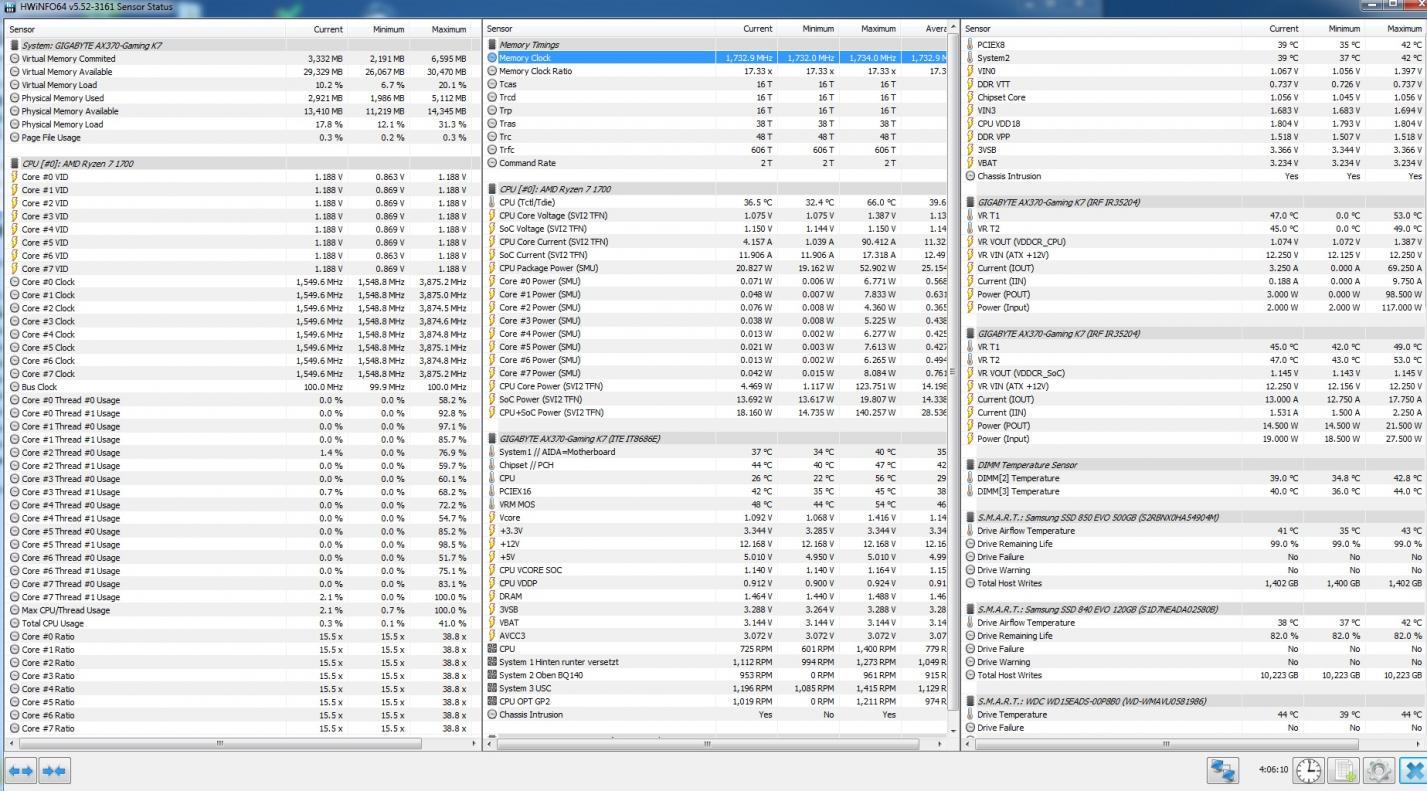The width and height of the screenshot is (1427, 791).
Task: Click the thermometer icon of CPU (Tctl/Tdie)
Action: pos(491,202)
